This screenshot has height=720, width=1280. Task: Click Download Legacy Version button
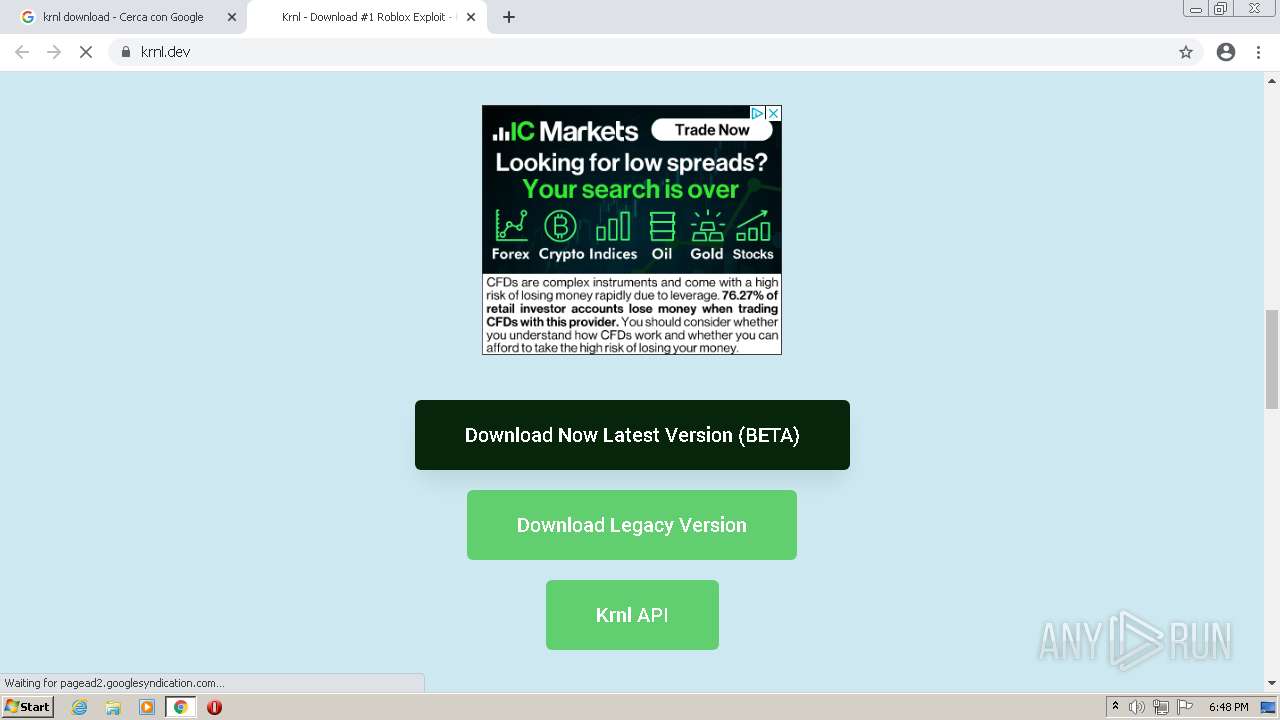point(632,525)
